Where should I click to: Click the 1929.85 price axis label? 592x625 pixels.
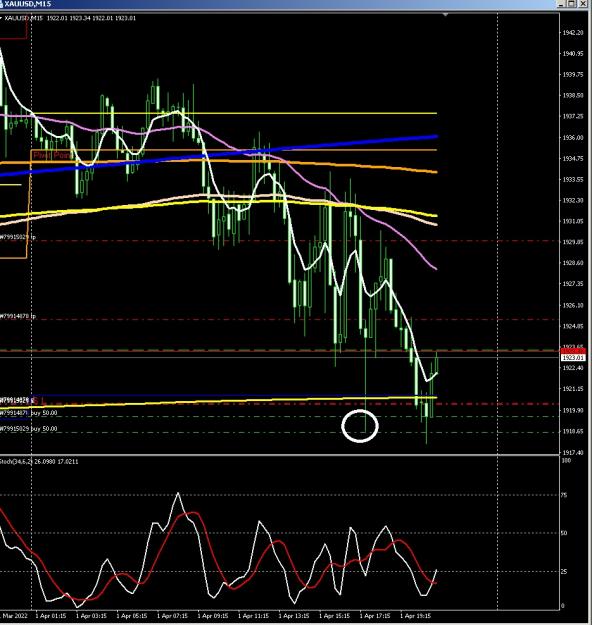tap(573, 242)
